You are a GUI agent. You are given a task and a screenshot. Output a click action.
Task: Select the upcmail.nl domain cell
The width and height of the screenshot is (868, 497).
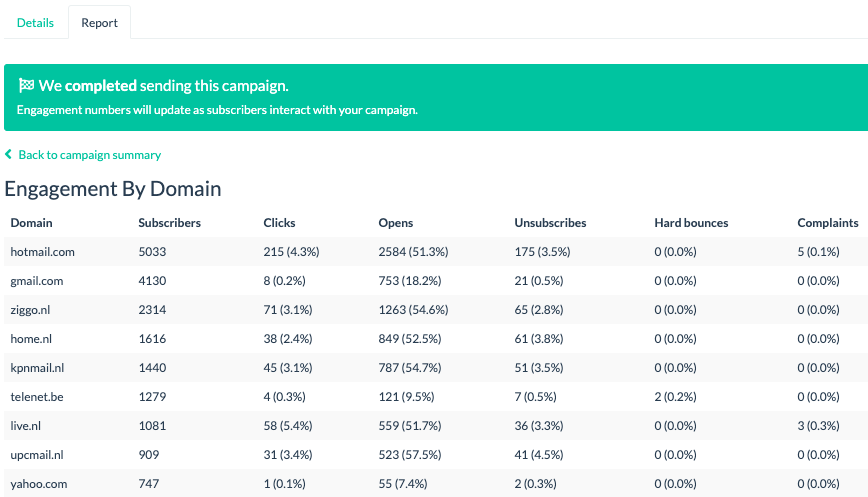point(37,455)
